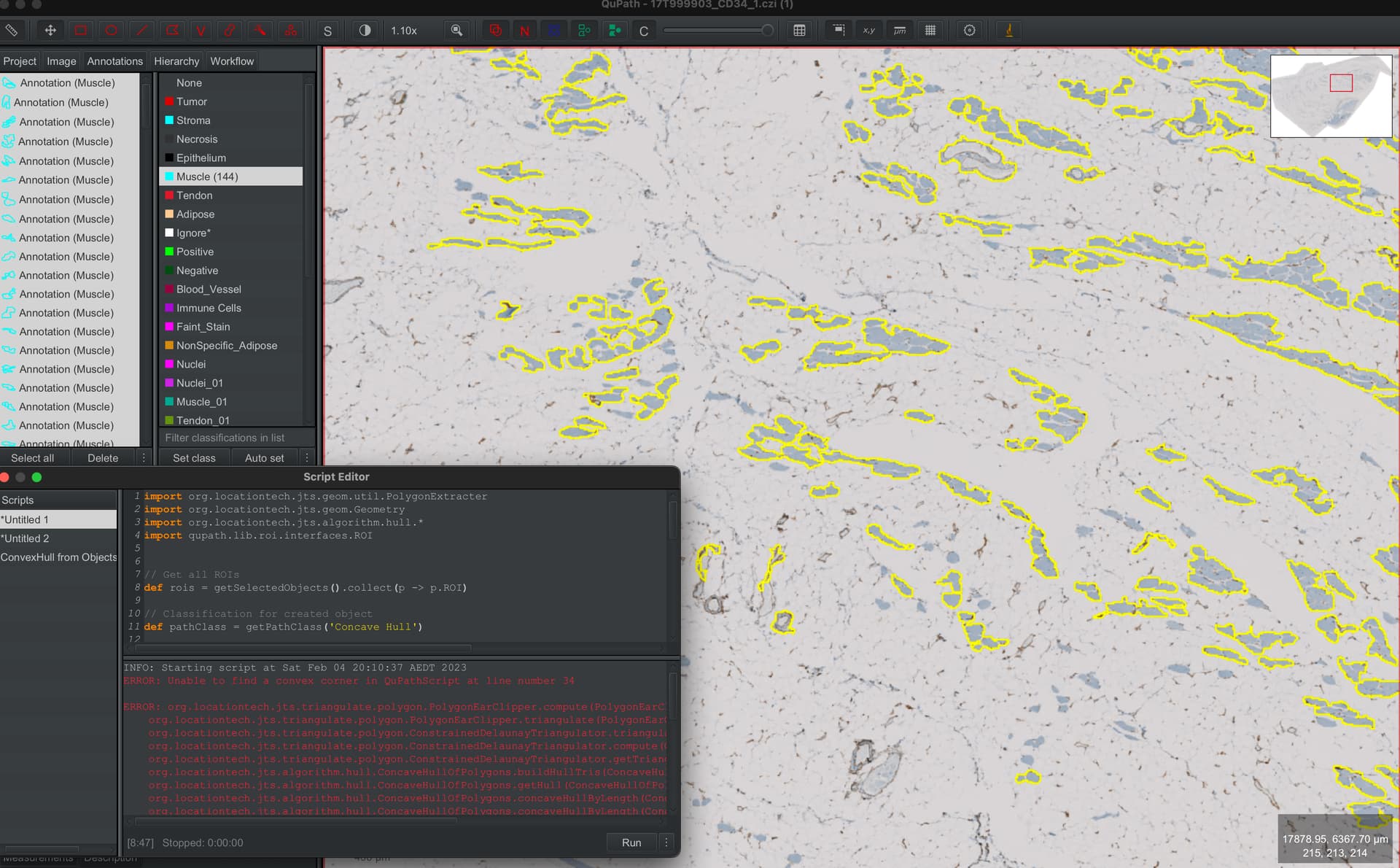Select the Ellipse annotation tool
The height and width of the screenshot is (868, 1400).
pos(111,30)
